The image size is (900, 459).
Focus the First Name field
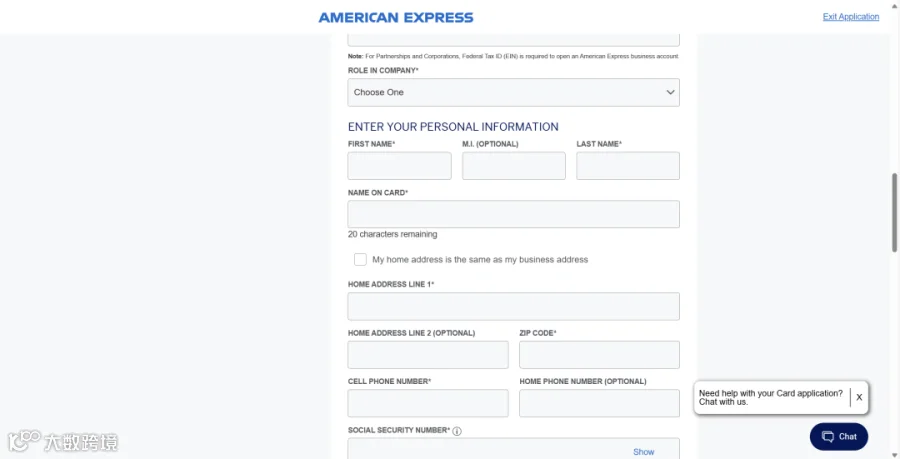[399, 166]
